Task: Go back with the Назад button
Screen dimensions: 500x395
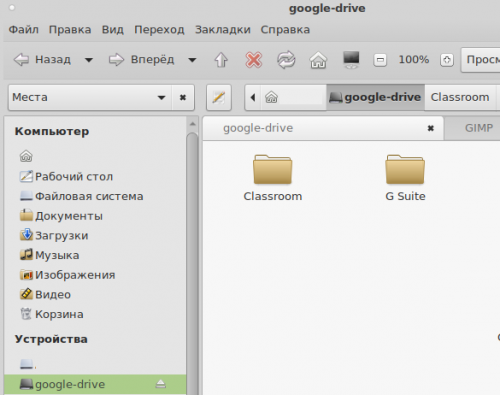Action: [42, 60]
